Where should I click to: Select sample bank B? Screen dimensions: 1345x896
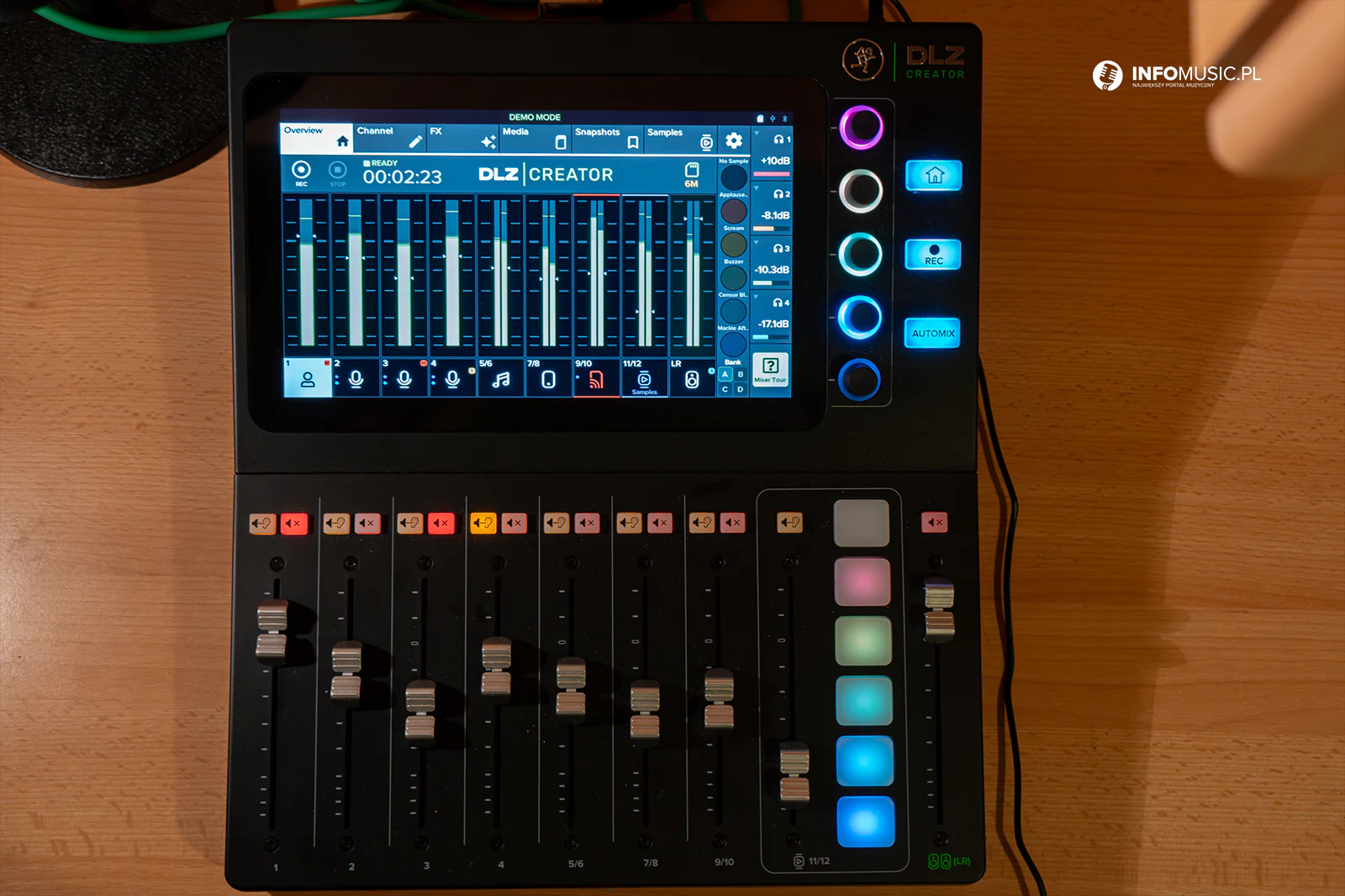[741, 374]
